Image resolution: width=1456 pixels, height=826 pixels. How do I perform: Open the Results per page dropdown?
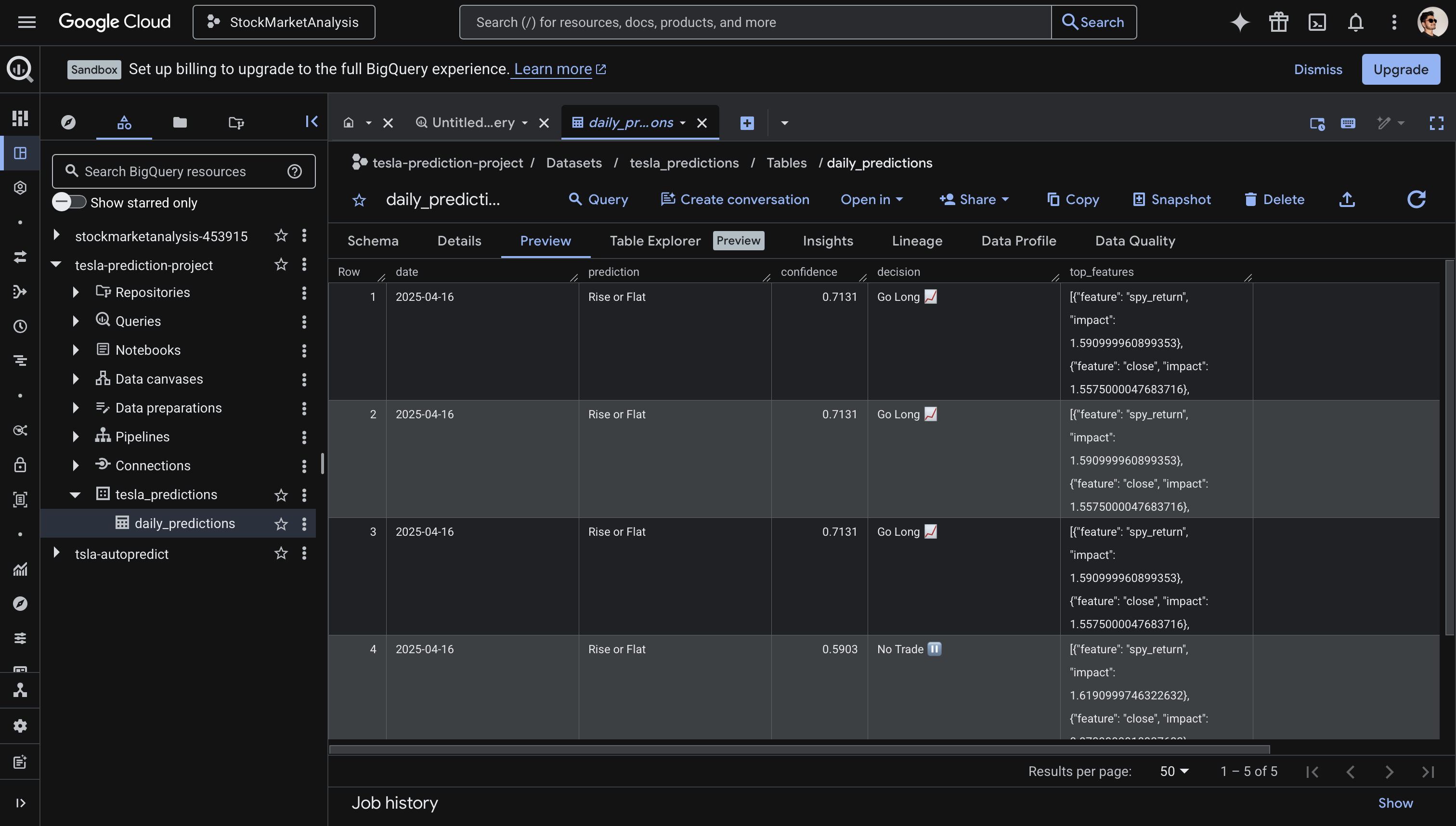pyautogui.click(x=1173, y=771)
